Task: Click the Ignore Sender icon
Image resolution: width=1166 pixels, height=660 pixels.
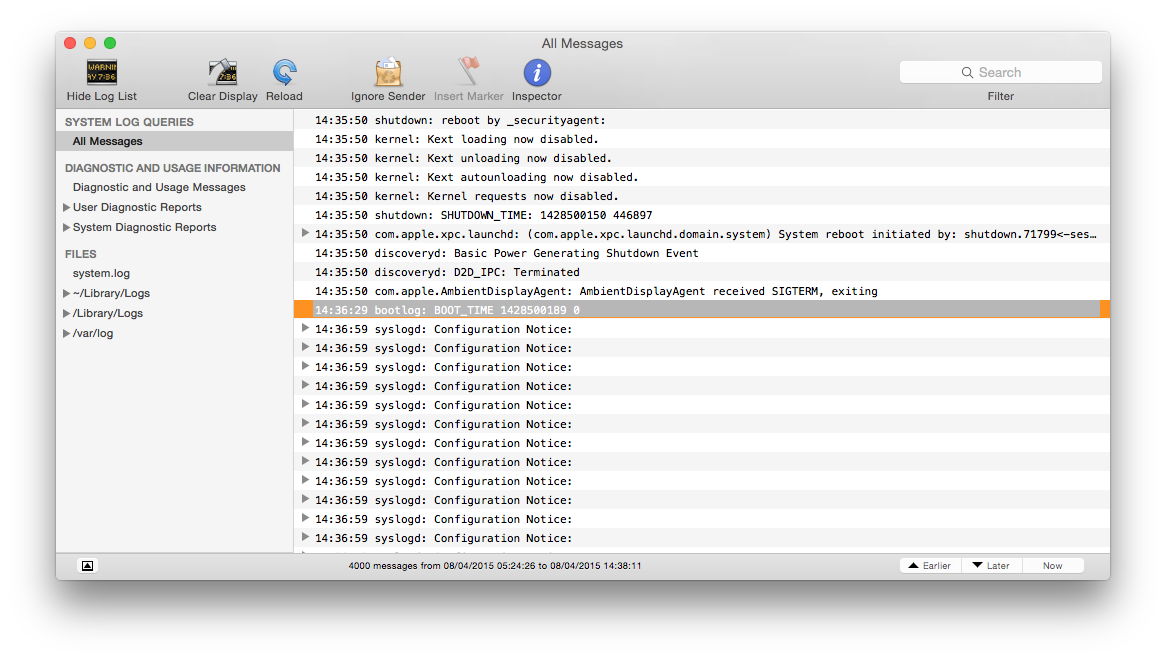Action: (388, 73)
